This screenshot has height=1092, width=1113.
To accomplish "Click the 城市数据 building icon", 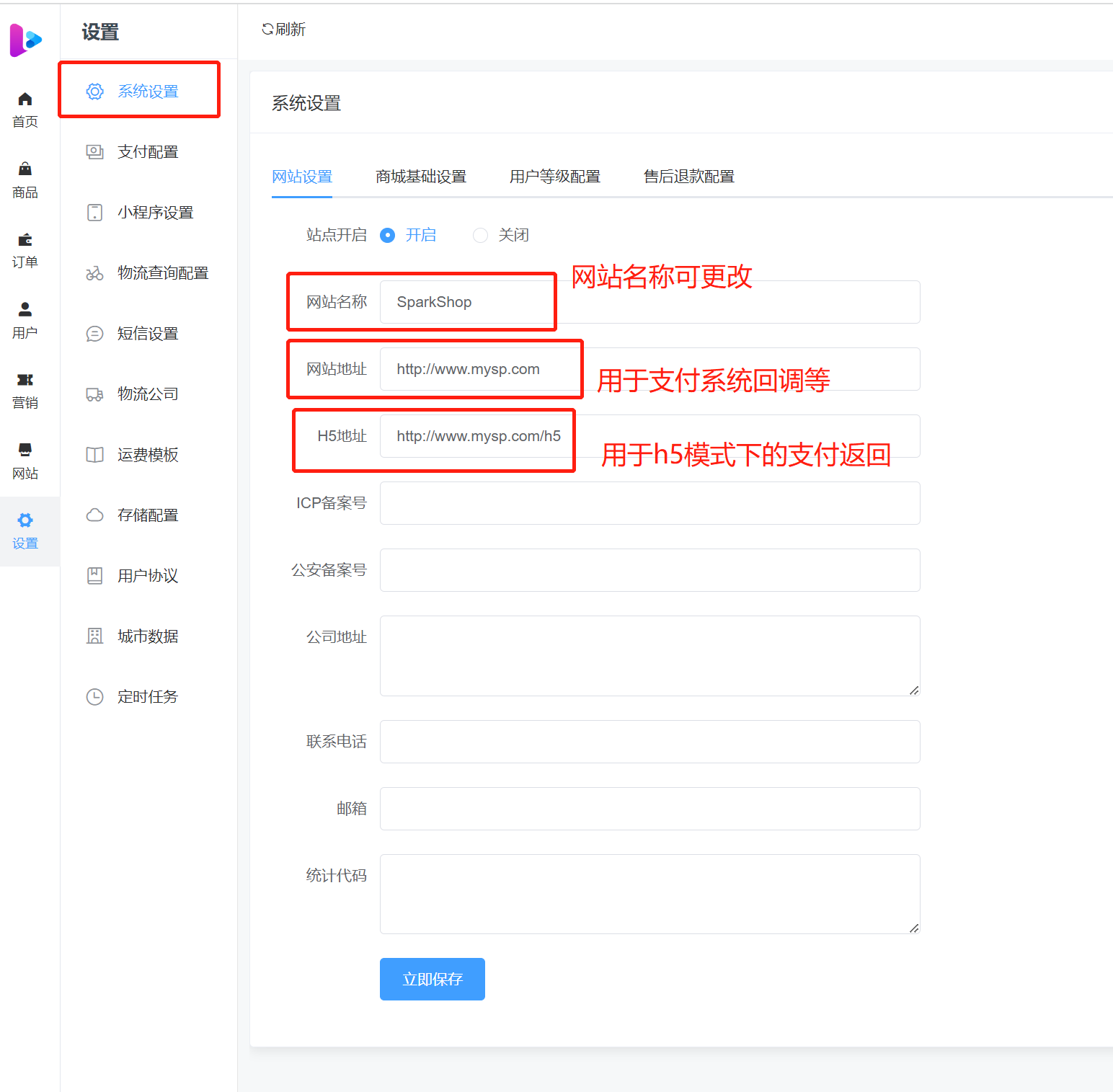I will tap(94, 636).
